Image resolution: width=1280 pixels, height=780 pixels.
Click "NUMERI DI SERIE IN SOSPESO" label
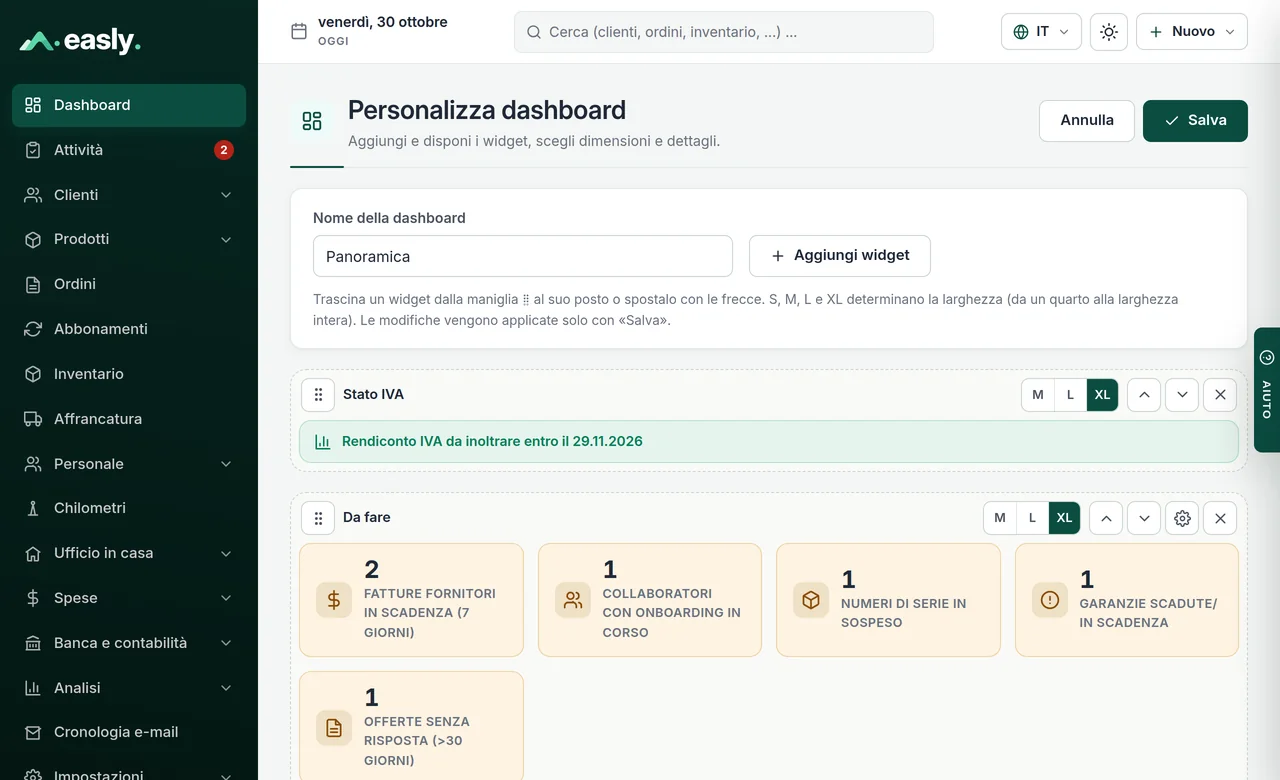[904, 613]
